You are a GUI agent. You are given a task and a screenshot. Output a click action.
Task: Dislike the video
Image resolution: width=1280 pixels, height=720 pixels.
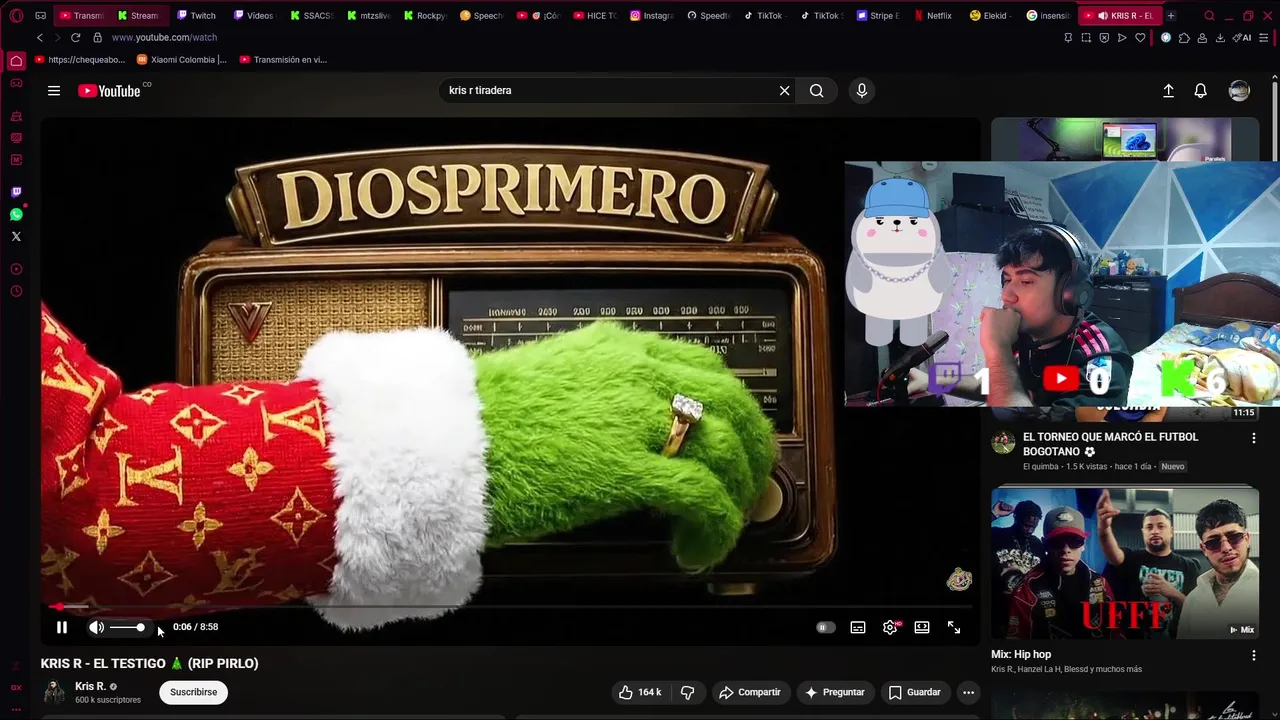click(x=687, y=692)
